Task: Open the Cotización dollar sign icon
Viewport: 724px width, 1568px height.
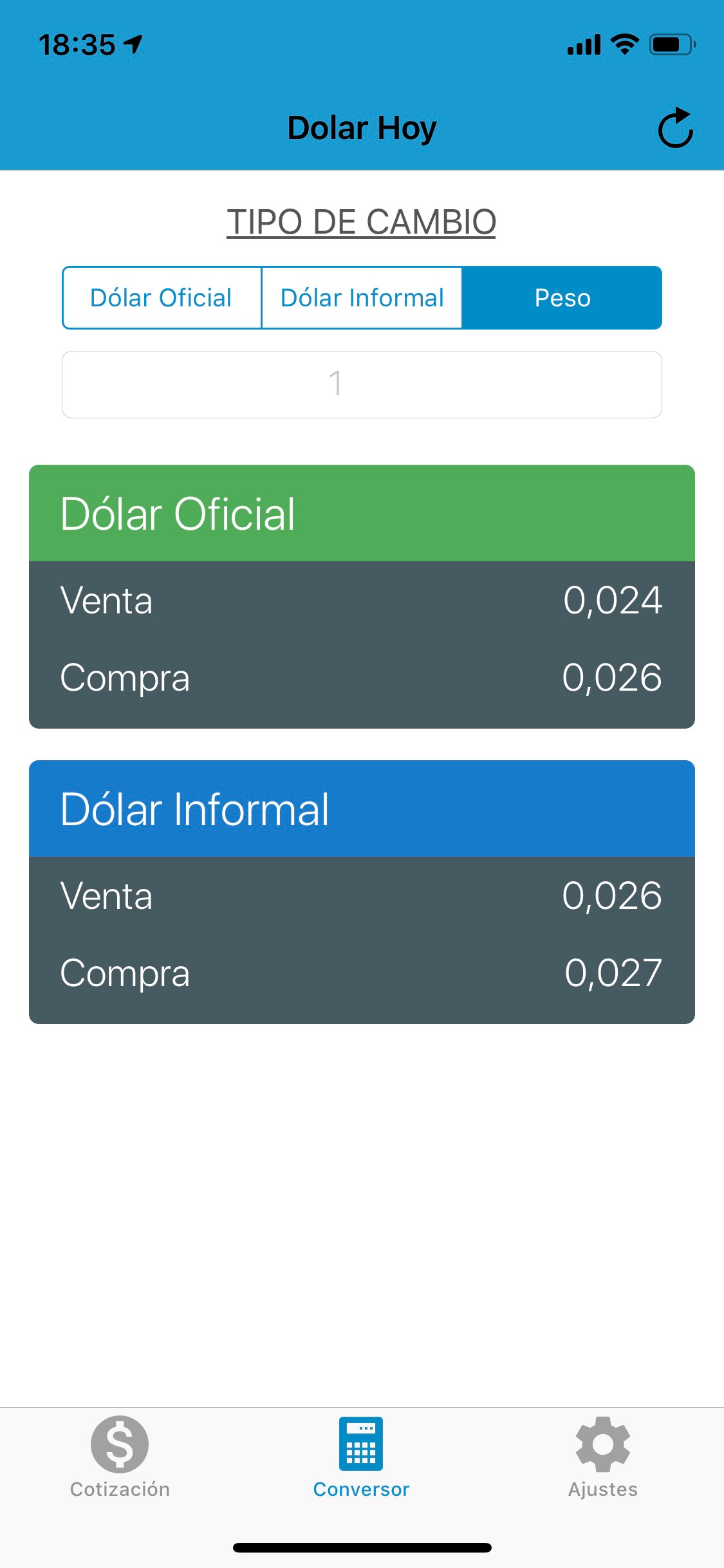Action: click(x=120, y=1444)
